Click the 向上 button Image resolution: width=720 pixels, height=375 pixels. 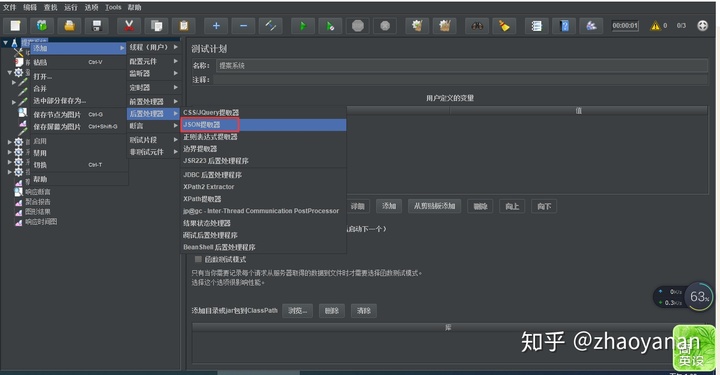pos(512,206)
